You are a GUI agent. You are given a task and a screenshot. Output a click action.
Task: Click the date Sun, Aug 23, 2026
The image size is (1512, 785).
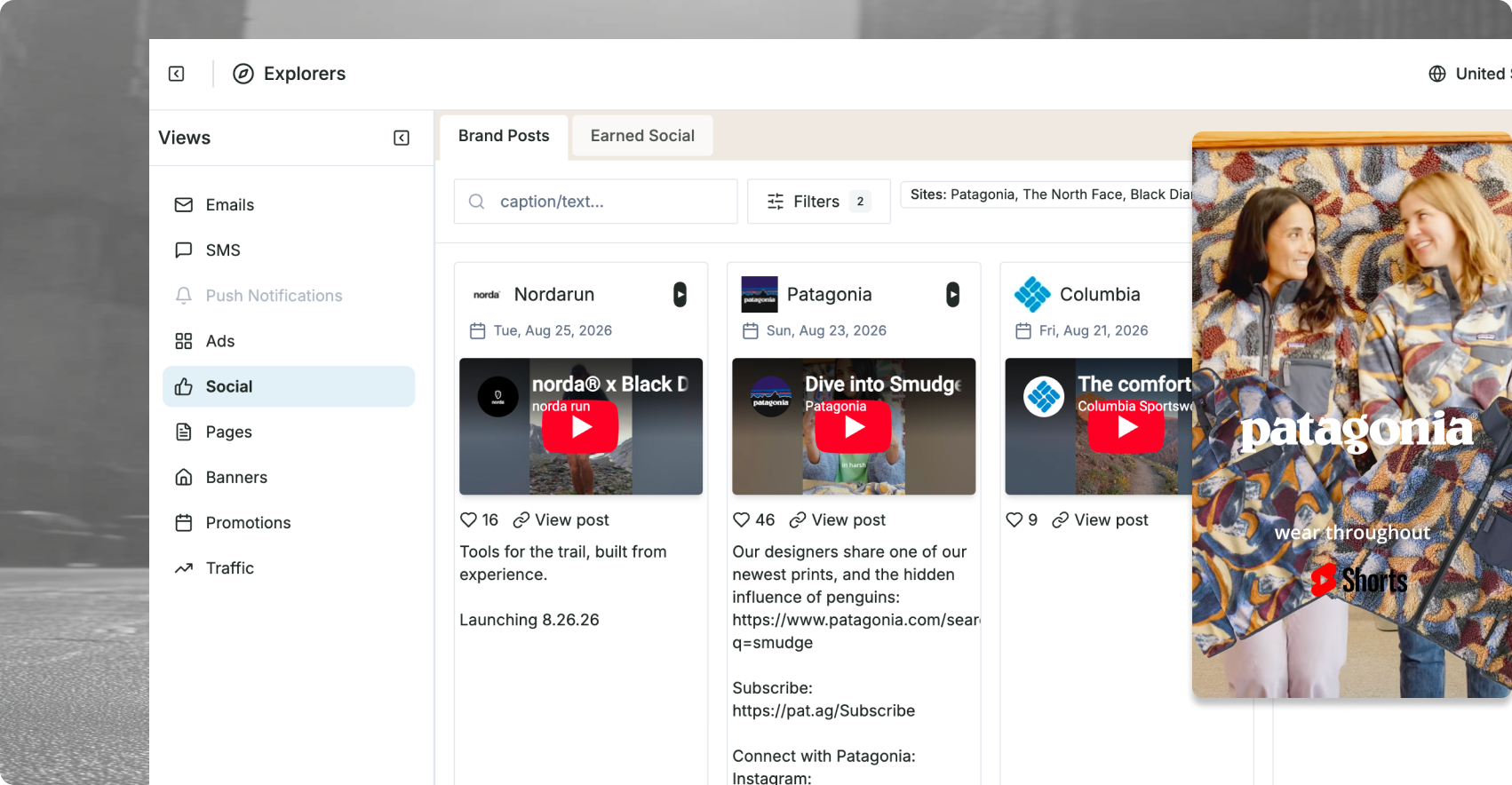pos(826,330)
